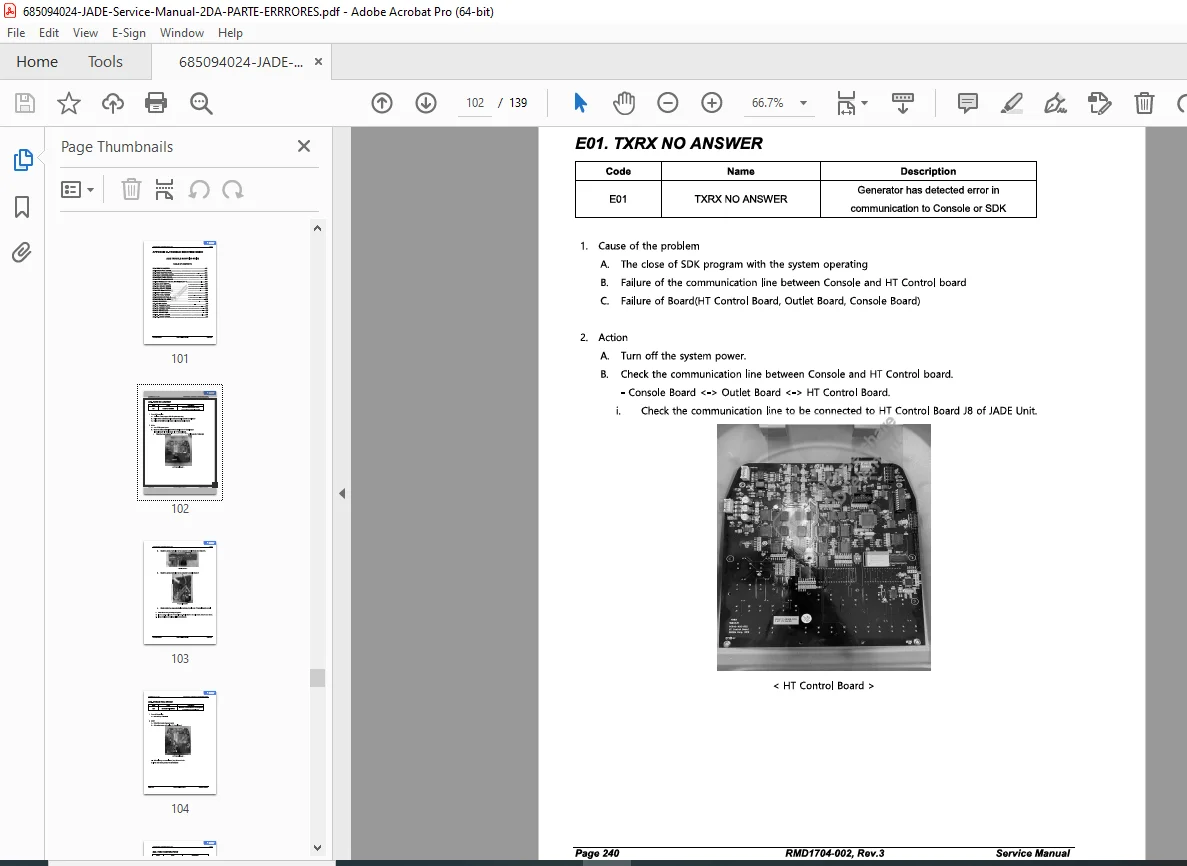Switch to the Home tab
Screen dimensions: 1187x866
(37, 61)
